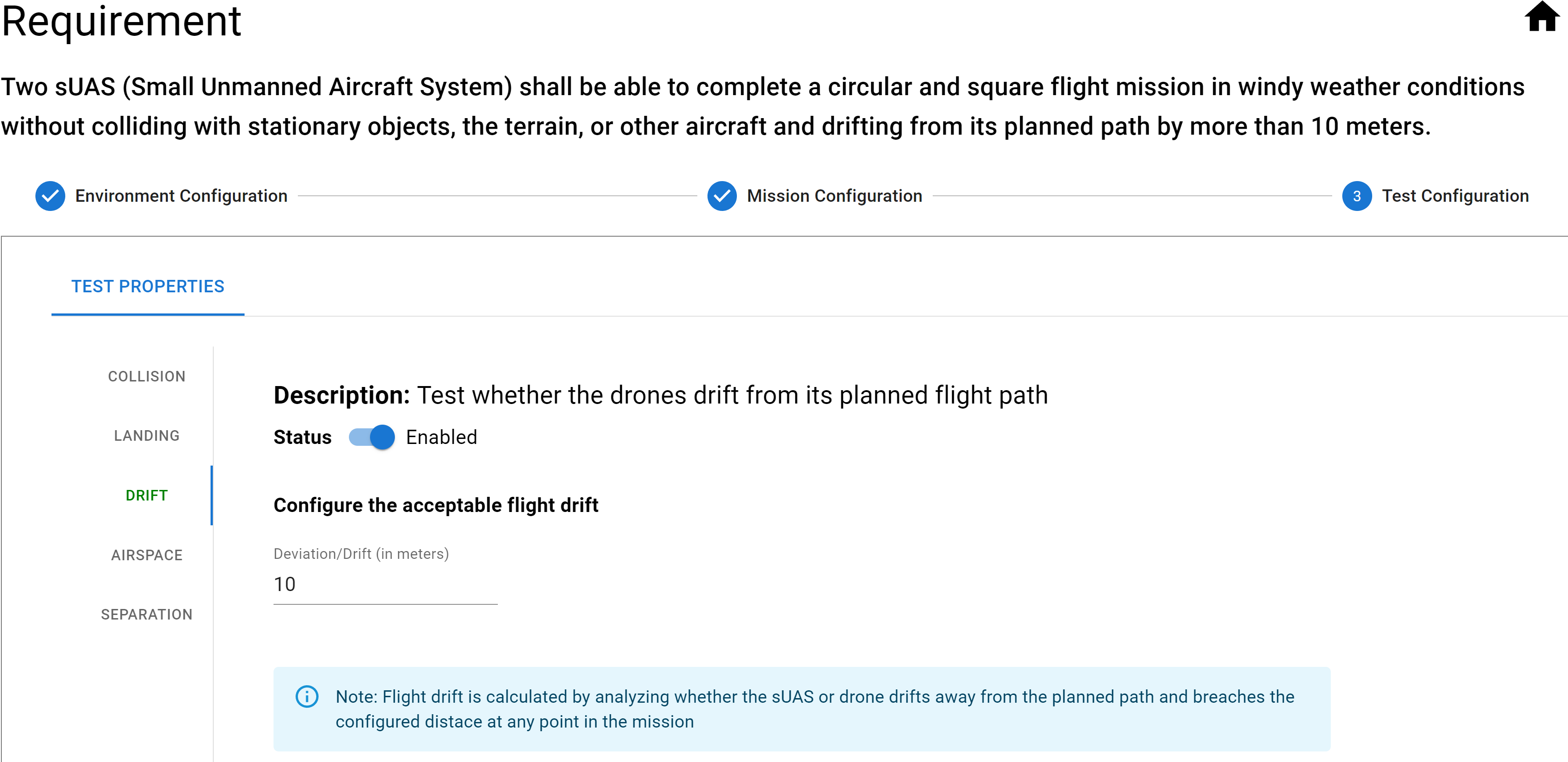Click the Enabled status label
The width and height of the screenshot is (1568, 762).
pos(441,437)
